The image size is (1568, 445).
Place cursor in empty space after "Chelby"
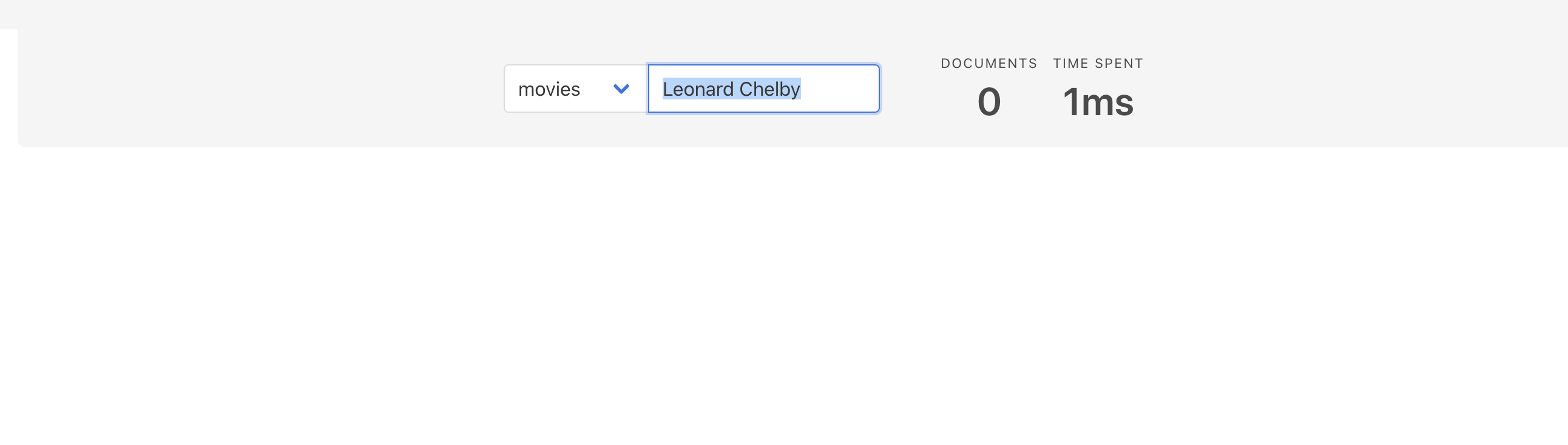[x=839, y=89]
